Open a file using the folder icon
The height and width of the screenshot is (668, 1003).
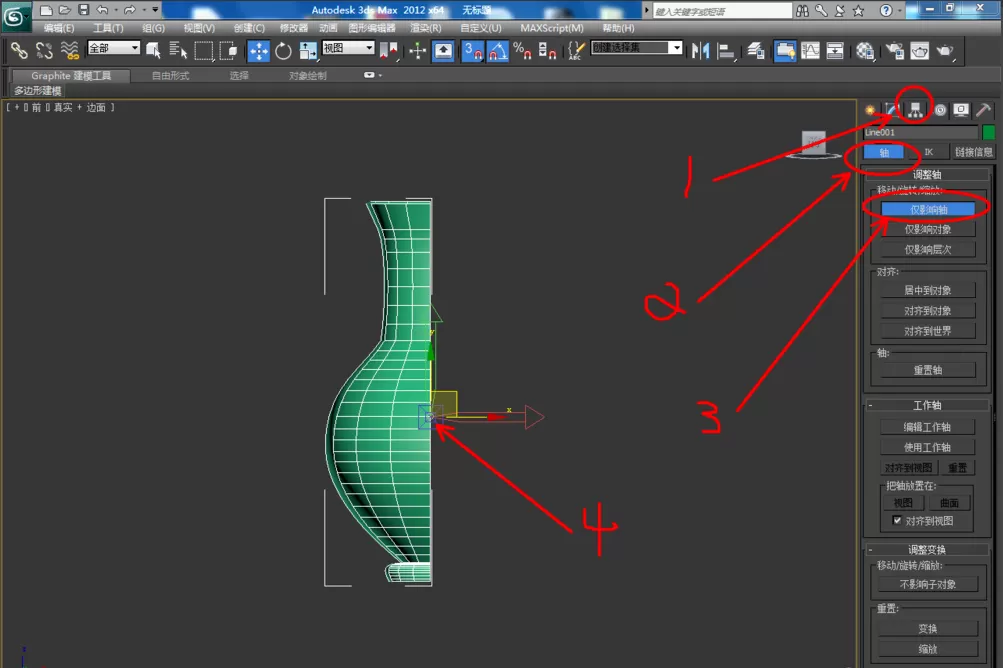click(65, 10)
